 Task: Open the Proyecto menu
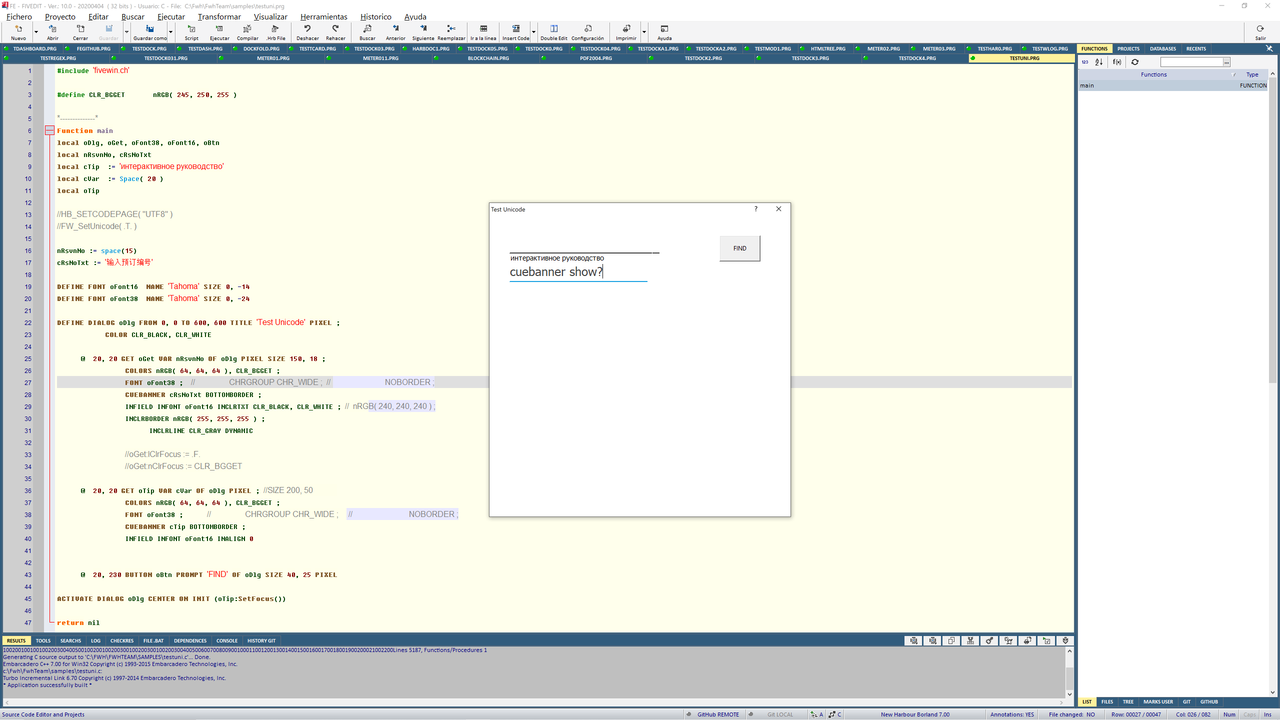(60, 17)
